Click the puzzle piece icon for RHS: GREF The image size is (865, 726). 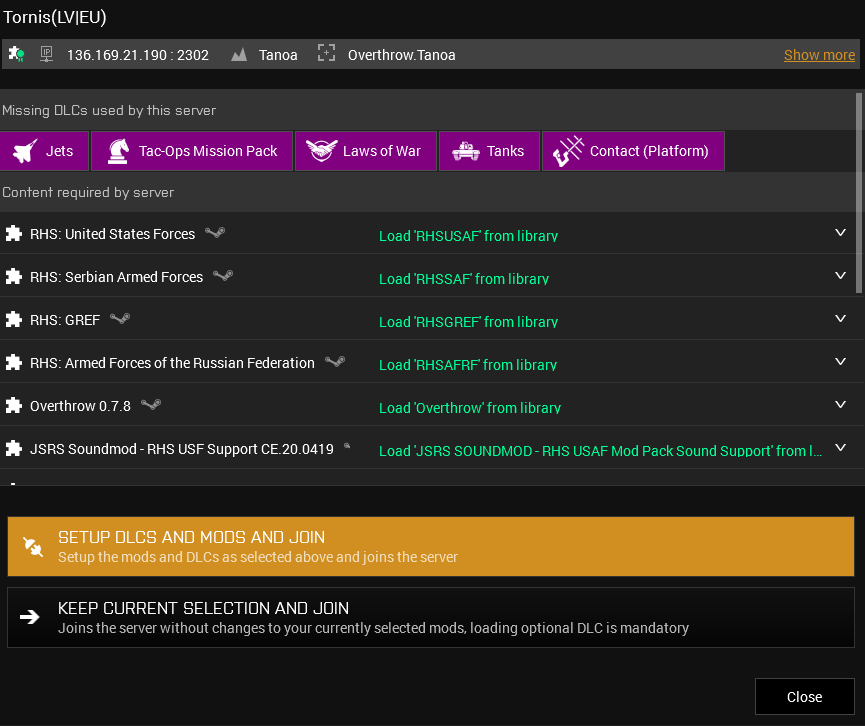click(14, 320)
